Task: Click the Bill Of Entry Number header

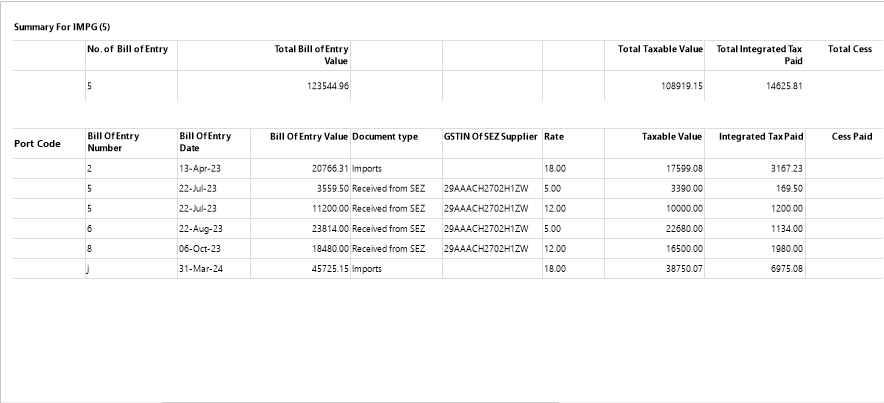Action: click(x=113, y=142)
